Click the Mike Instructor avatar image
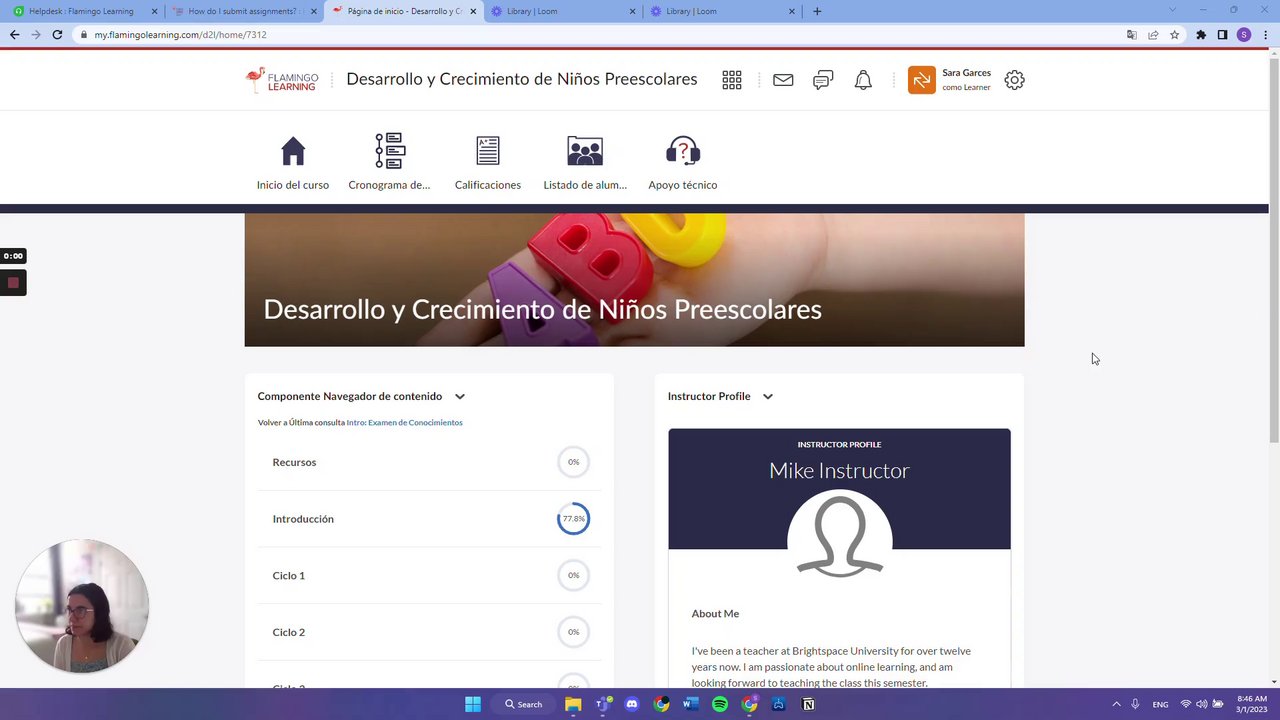The height and width of the screenshot is (720, 1280). (x=839, y=534)
